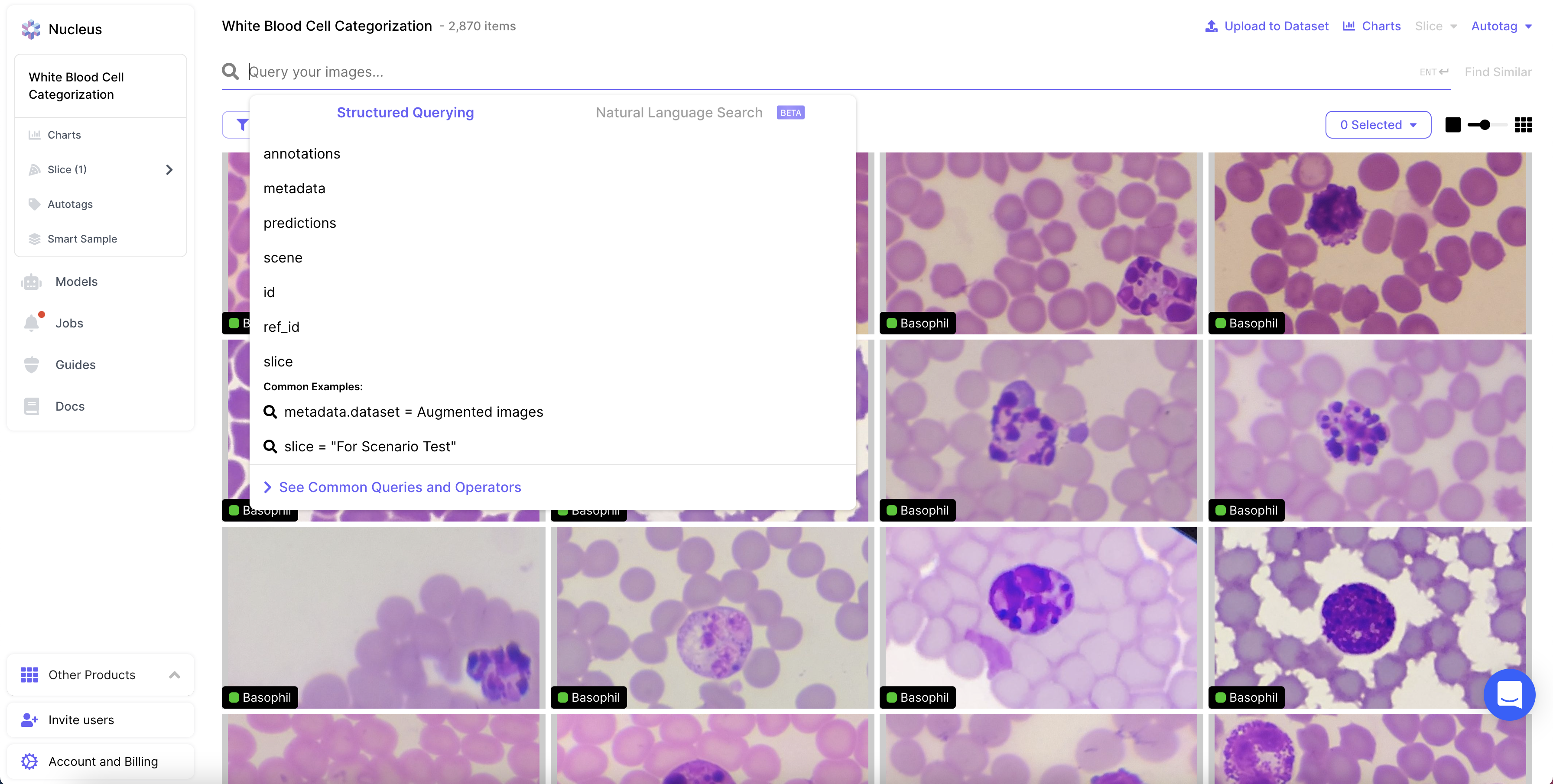Switch to Natural Language Search tab
Screen dimensions: 1553x784
point(679,113)
